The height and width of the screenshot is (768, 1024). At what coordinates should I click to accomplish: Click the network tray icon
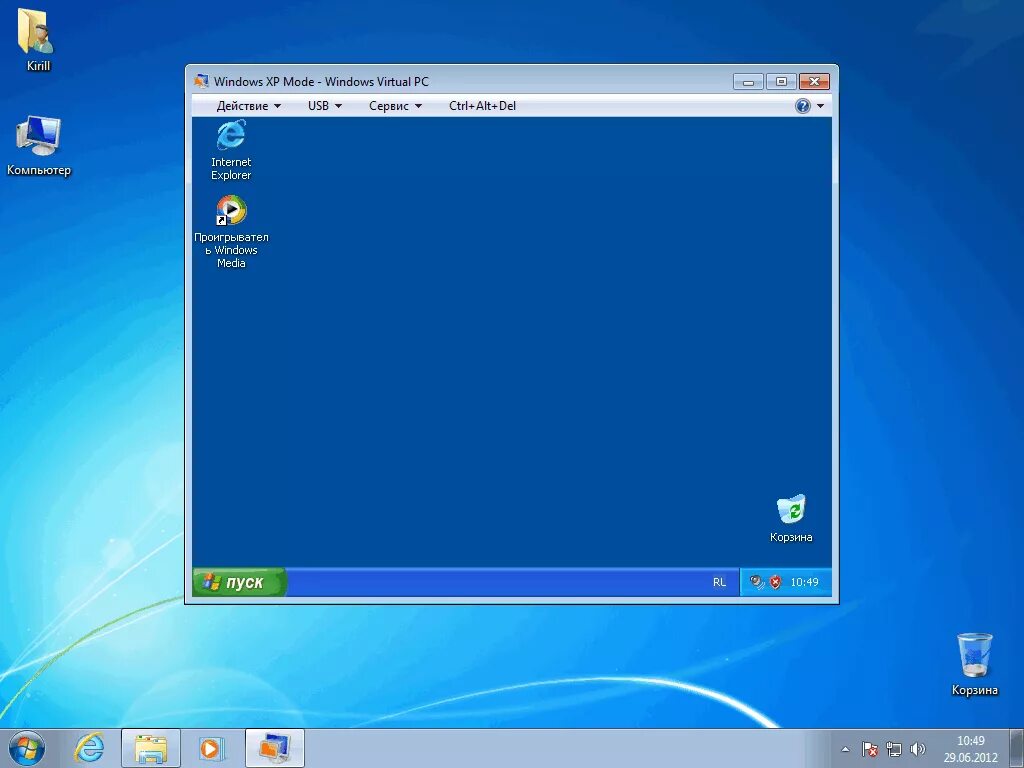point(893,749)
